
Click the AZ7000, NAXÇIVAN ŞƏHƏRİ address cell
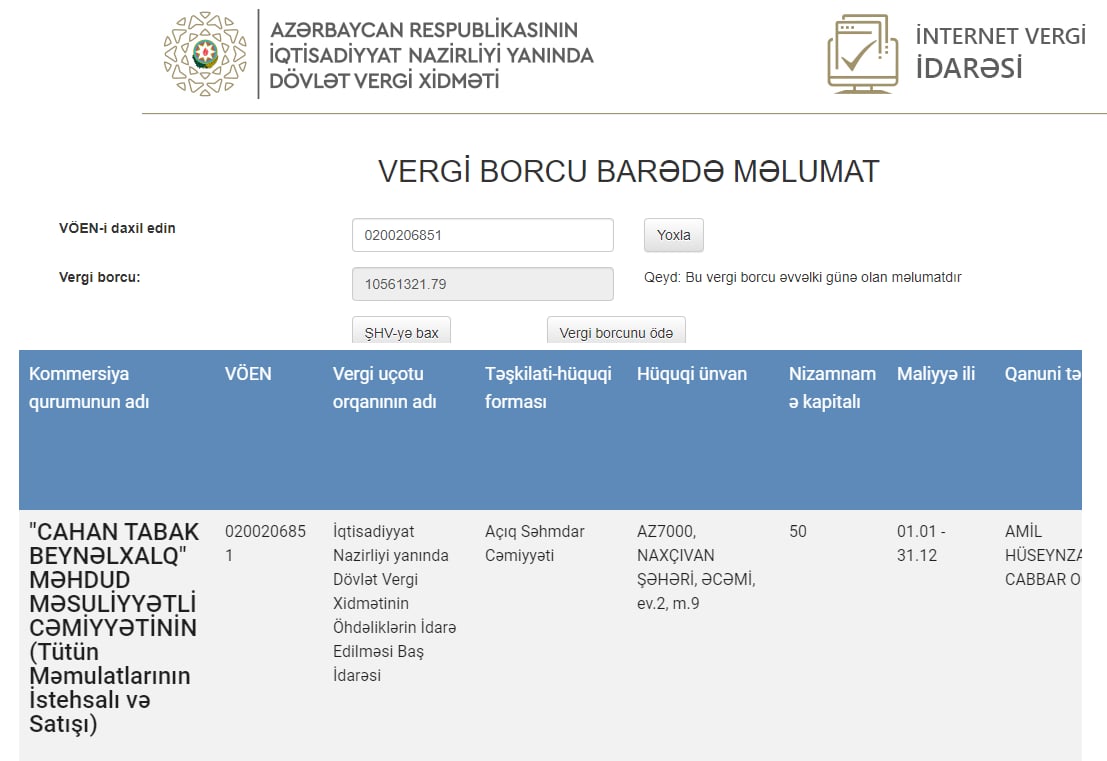click(x=696, y=567)
